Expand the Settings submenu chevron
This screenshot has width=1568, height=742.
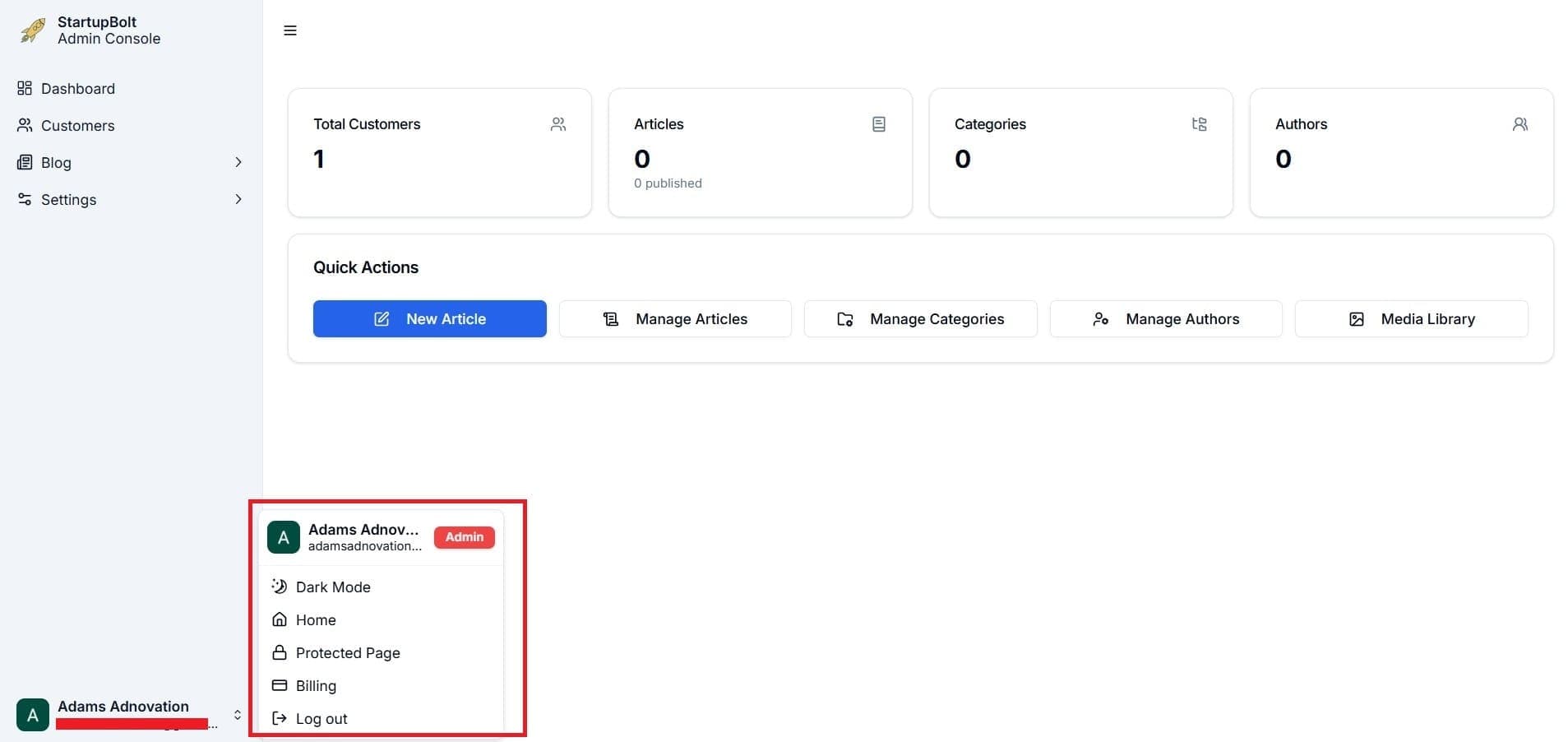coord(238,199)
